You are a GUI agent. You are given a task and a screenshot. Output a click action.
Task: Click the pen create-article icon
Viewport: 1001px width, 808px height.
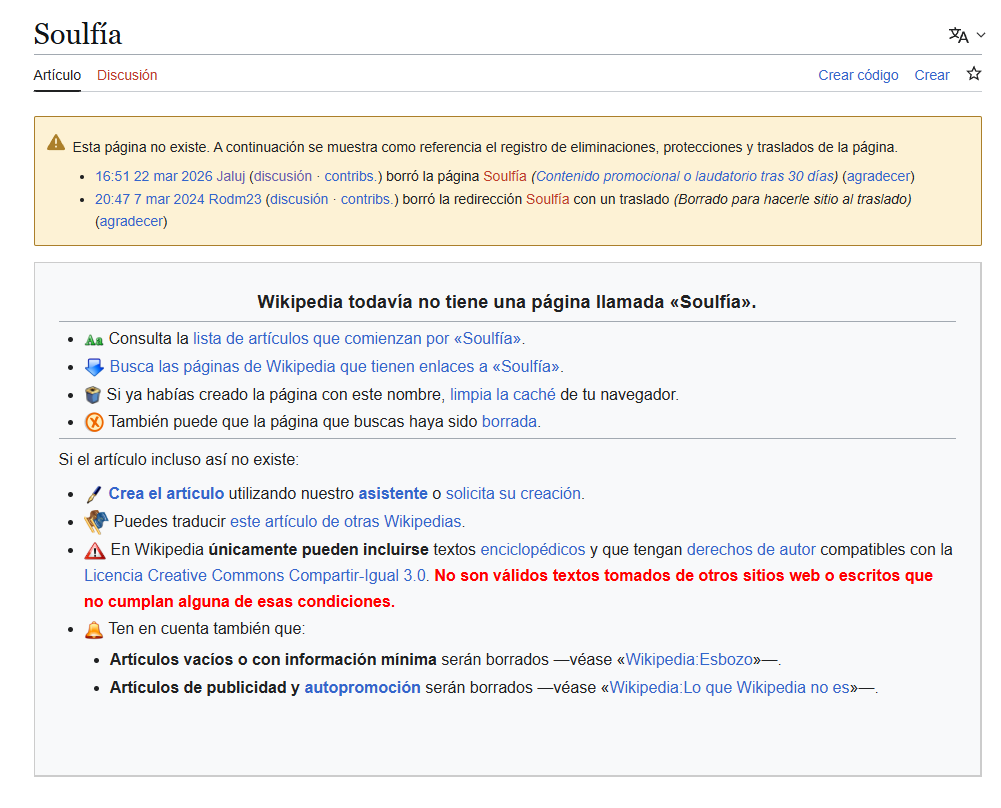94,494
